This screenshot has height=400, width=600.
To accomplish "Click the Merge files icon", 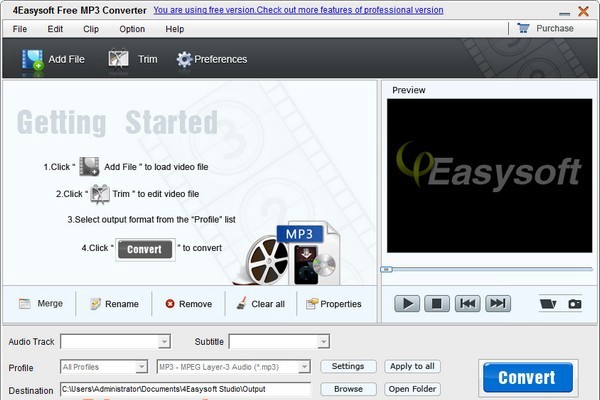I will (24, 304).
